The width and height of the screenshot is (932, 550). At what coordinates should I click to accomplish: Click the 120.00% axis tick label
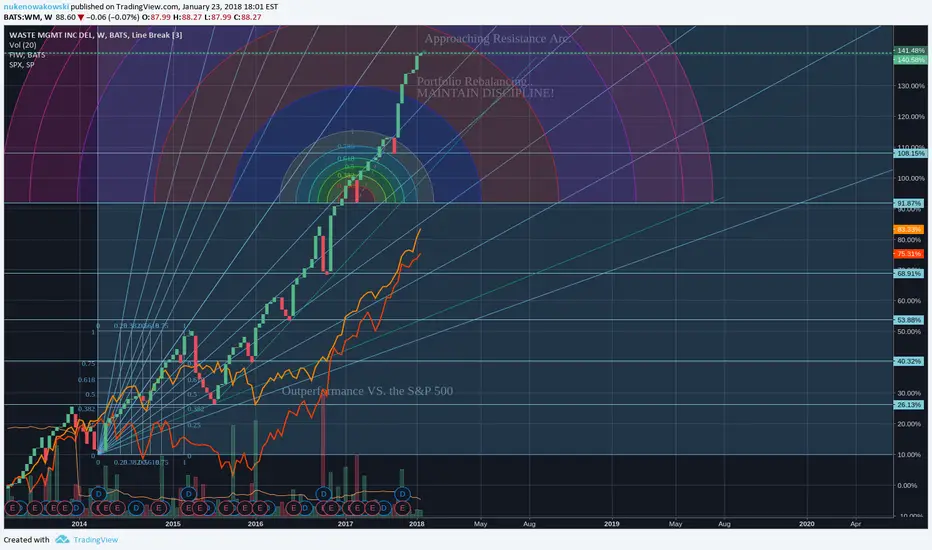pyautogui.click(x=911, y=117)
